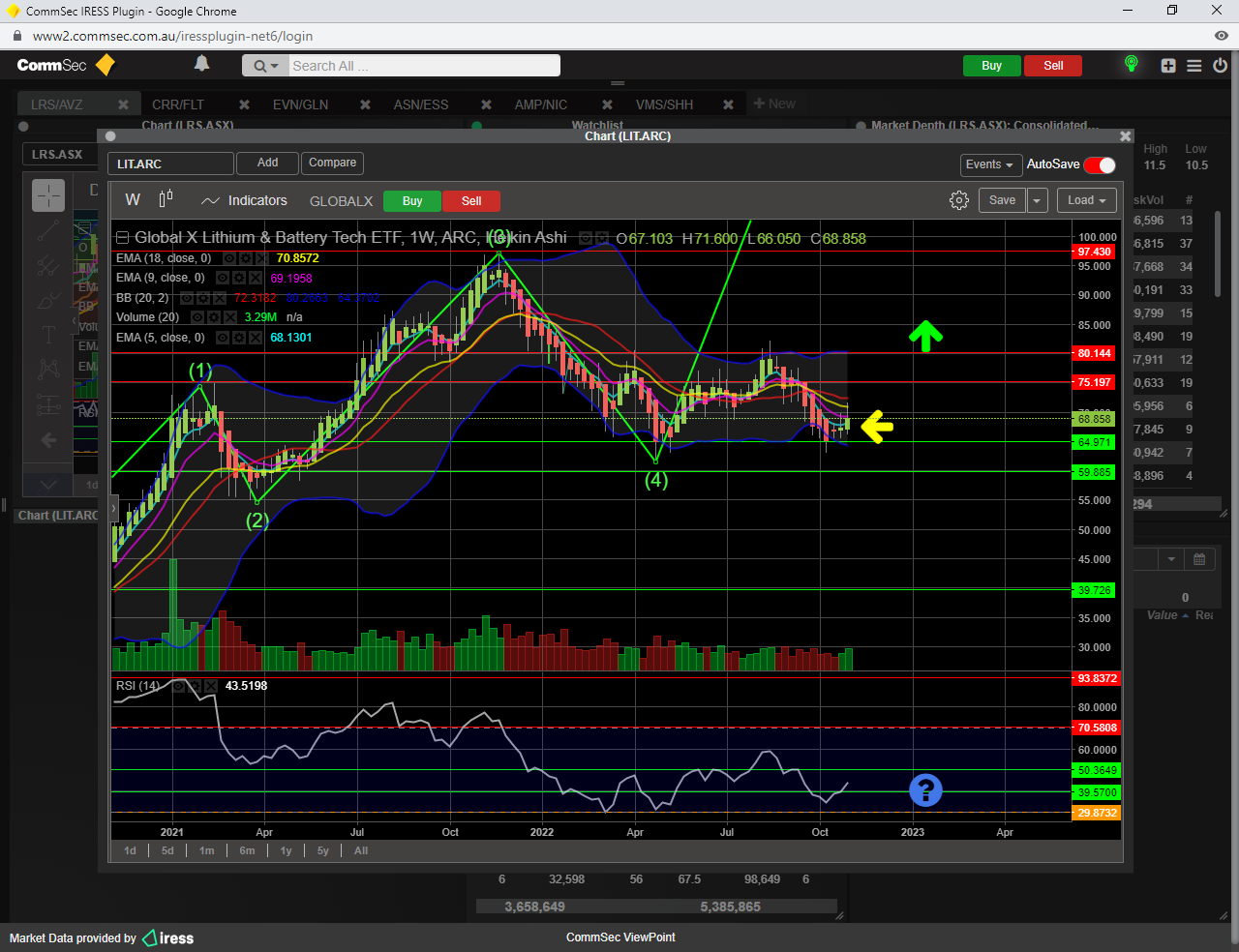1239x952 pixels.
Task: Switch to the ASN/ESS tab
Action: [421, 104]
